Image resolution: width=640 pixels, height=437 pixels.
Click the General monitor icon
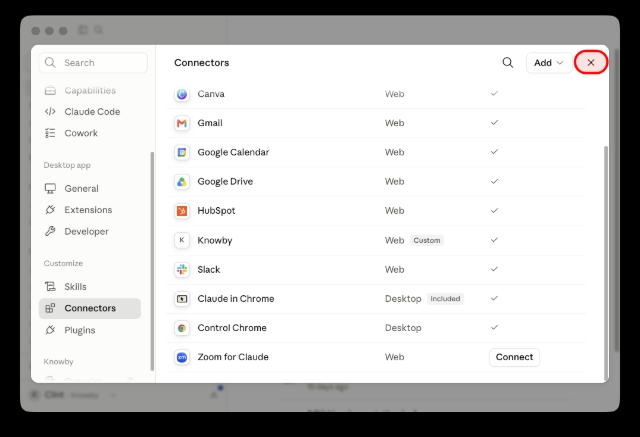[50, 189]
